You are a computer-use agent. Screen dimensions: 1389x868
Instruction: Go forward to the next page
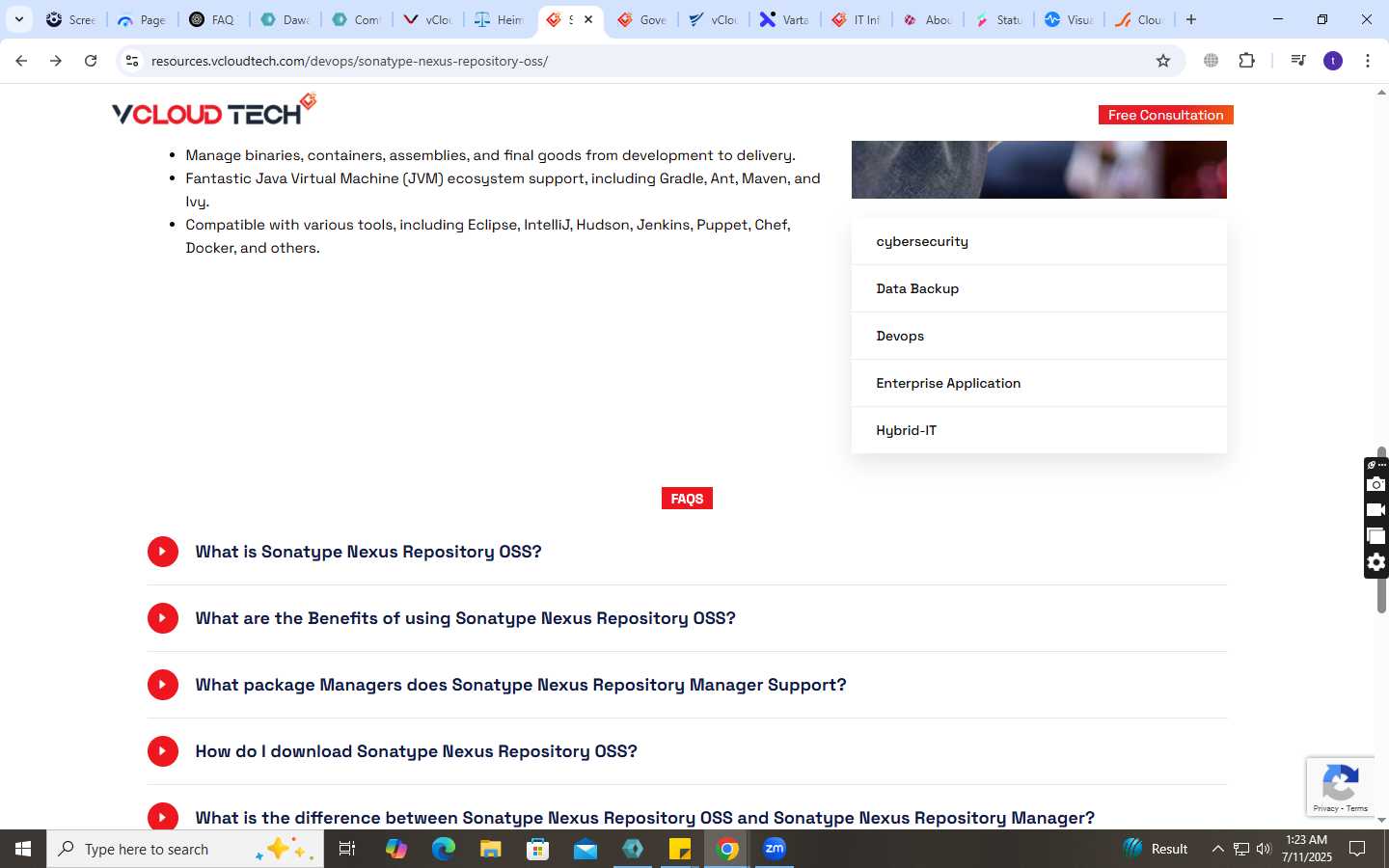56,61
